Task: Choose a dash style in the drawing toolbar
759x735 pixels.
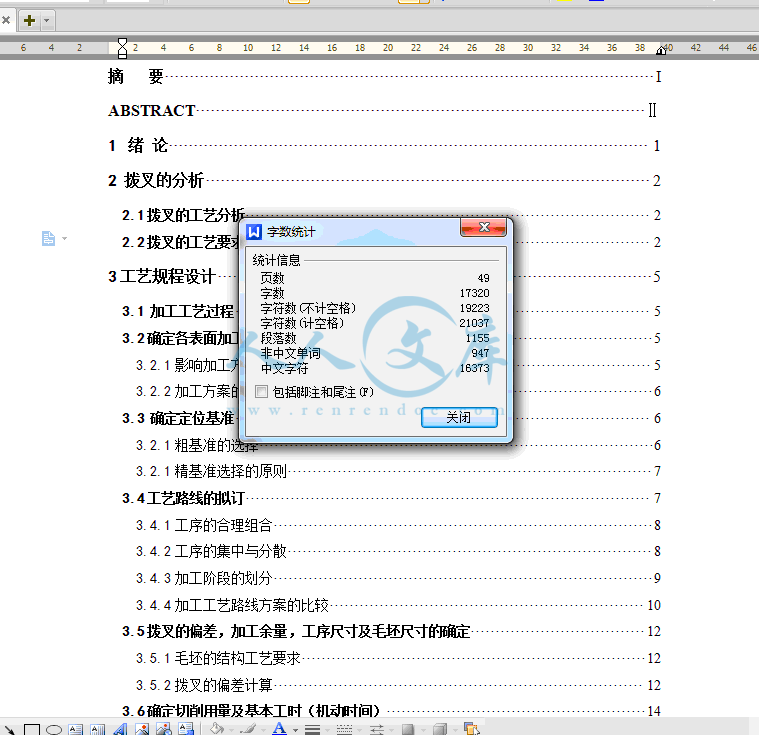Action: click(x=344, y=730)
